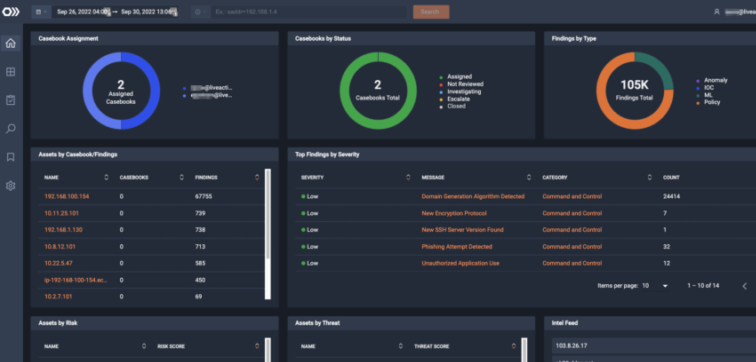Viewport: 756px width, 362px height.
Task: Click Command and Control in Domain Generation row
Action: 572,197
